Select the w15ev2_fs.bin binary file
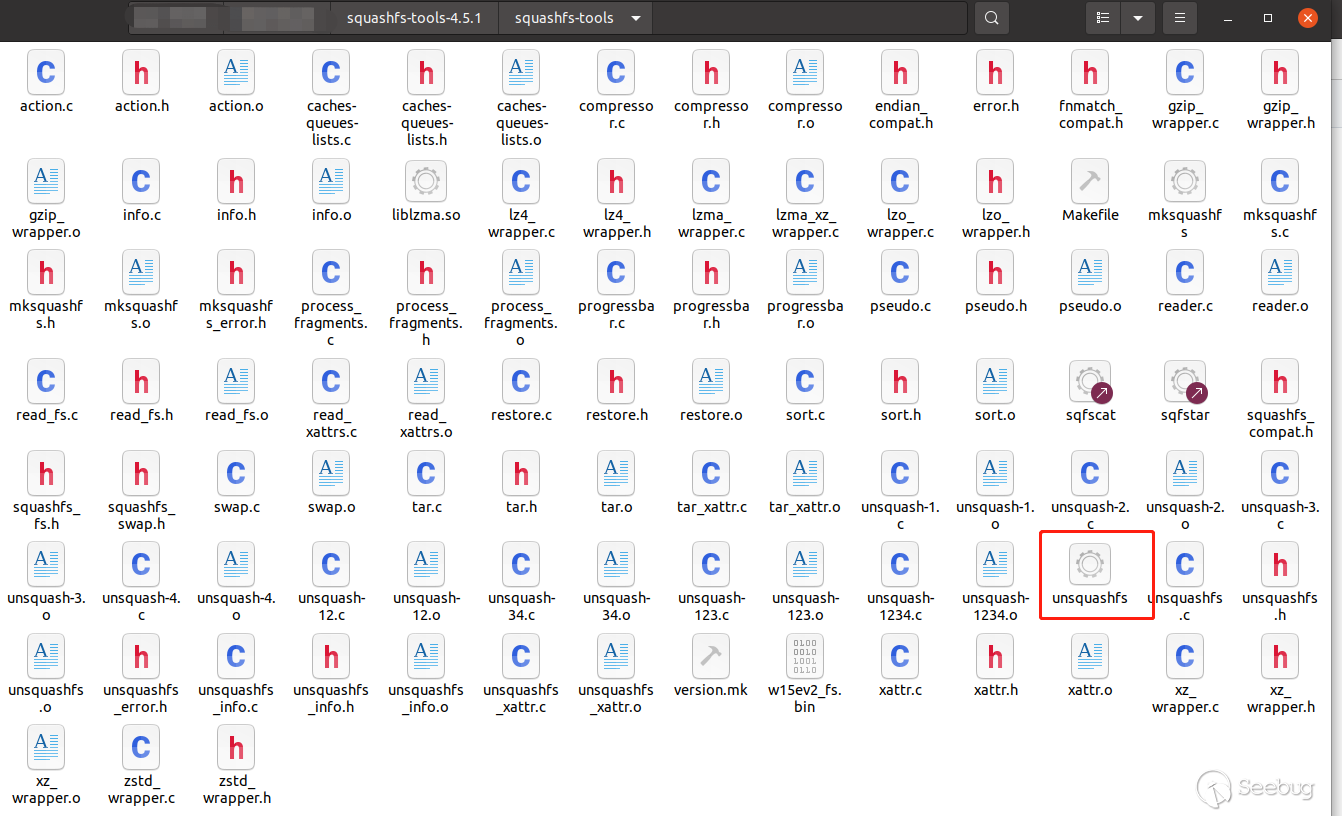Screen dimensions: 1342x816 click(805, 656)
